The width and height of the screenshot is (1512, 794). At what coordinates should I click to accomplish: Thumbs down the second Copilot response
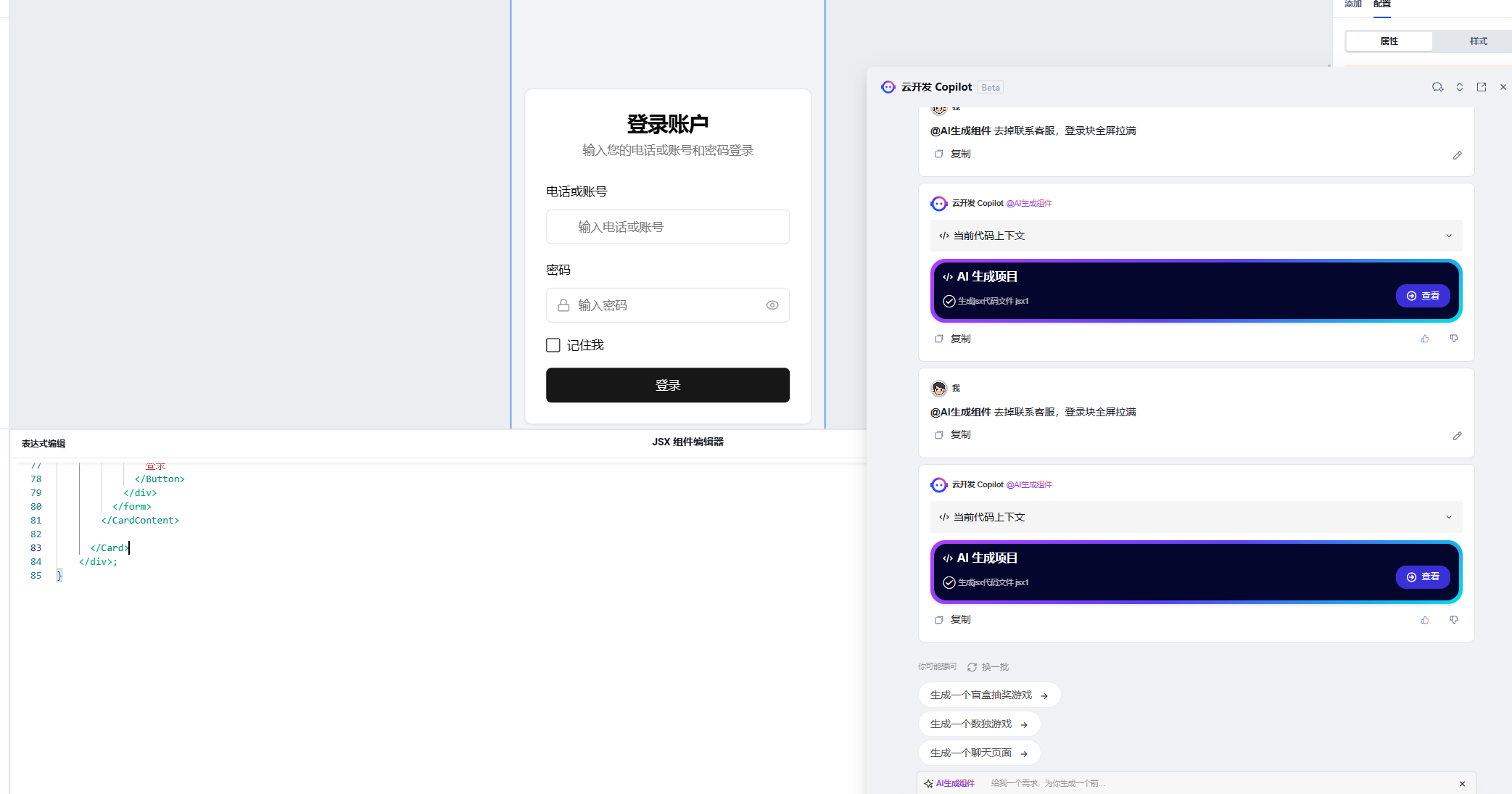pyautogui.click(x=1454, y=620)
